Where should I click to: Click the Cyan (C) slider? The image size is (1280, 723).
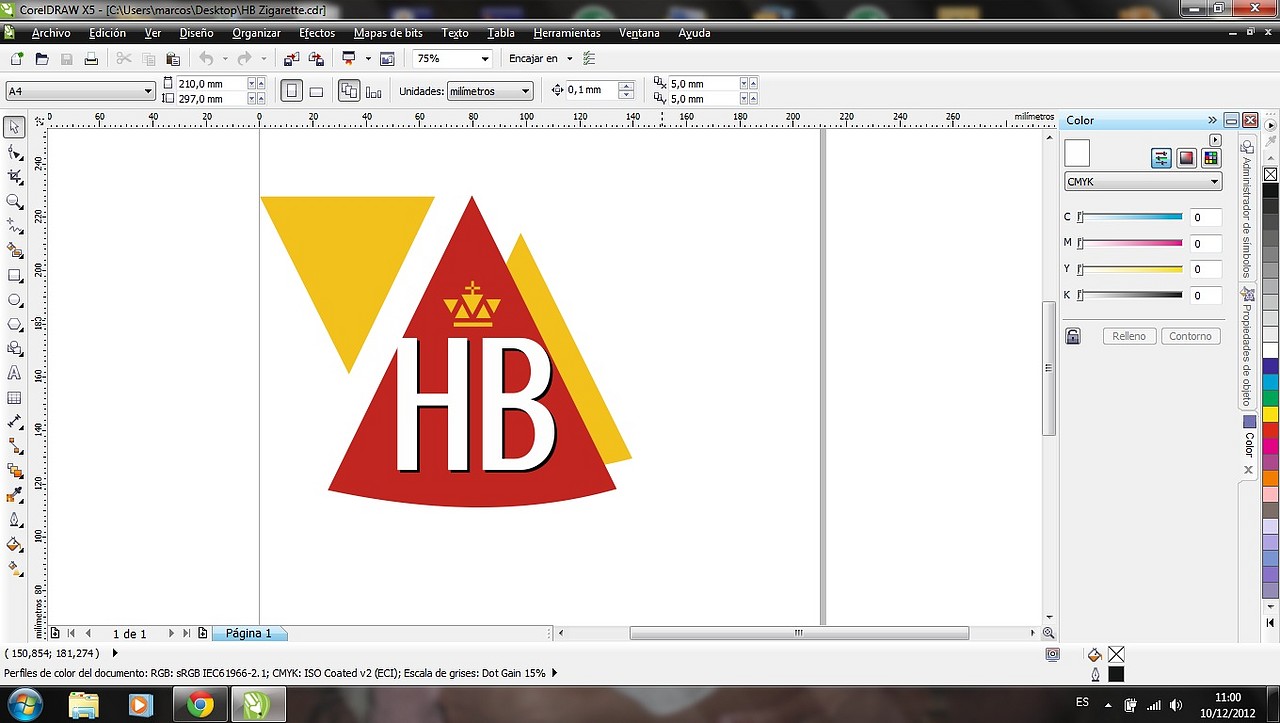pos(1130,217)
